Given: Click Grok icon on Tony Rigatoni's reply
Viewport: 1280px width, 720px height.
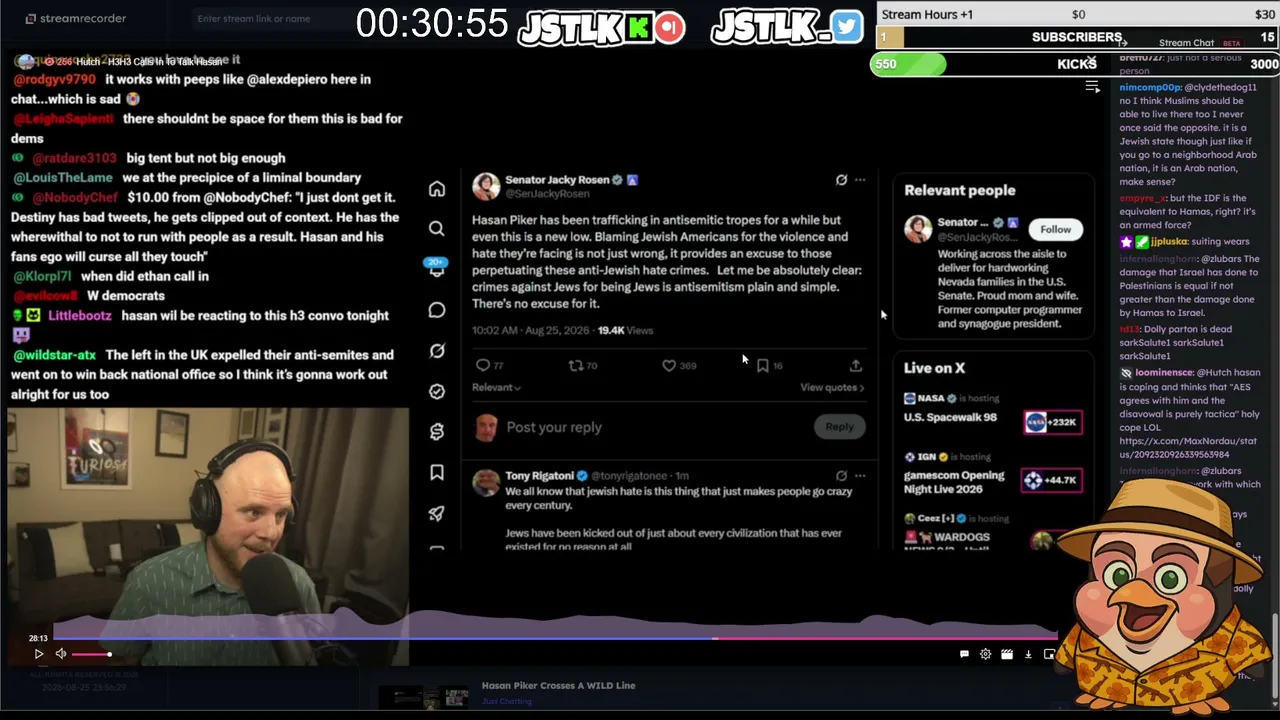Looking at the screenshot, I should [841, 476].
